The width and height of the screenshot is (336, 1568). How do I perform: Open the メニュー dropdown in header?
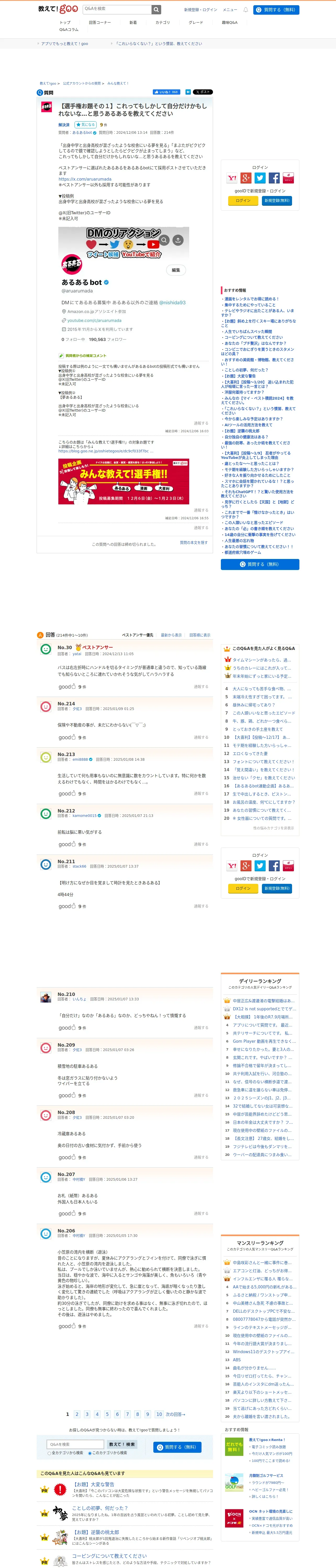(x=230, y=10)
